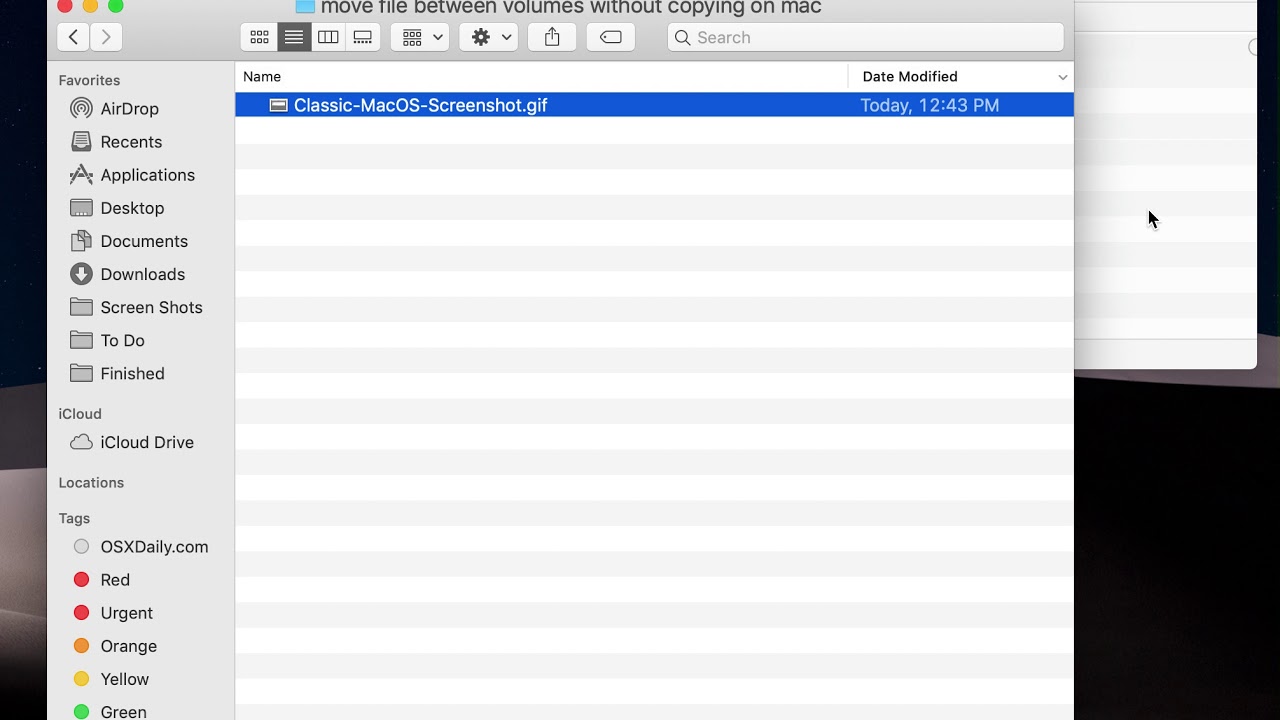Filter by the Urgent tag
1280x720 pixels.
[x=126, y=612]
